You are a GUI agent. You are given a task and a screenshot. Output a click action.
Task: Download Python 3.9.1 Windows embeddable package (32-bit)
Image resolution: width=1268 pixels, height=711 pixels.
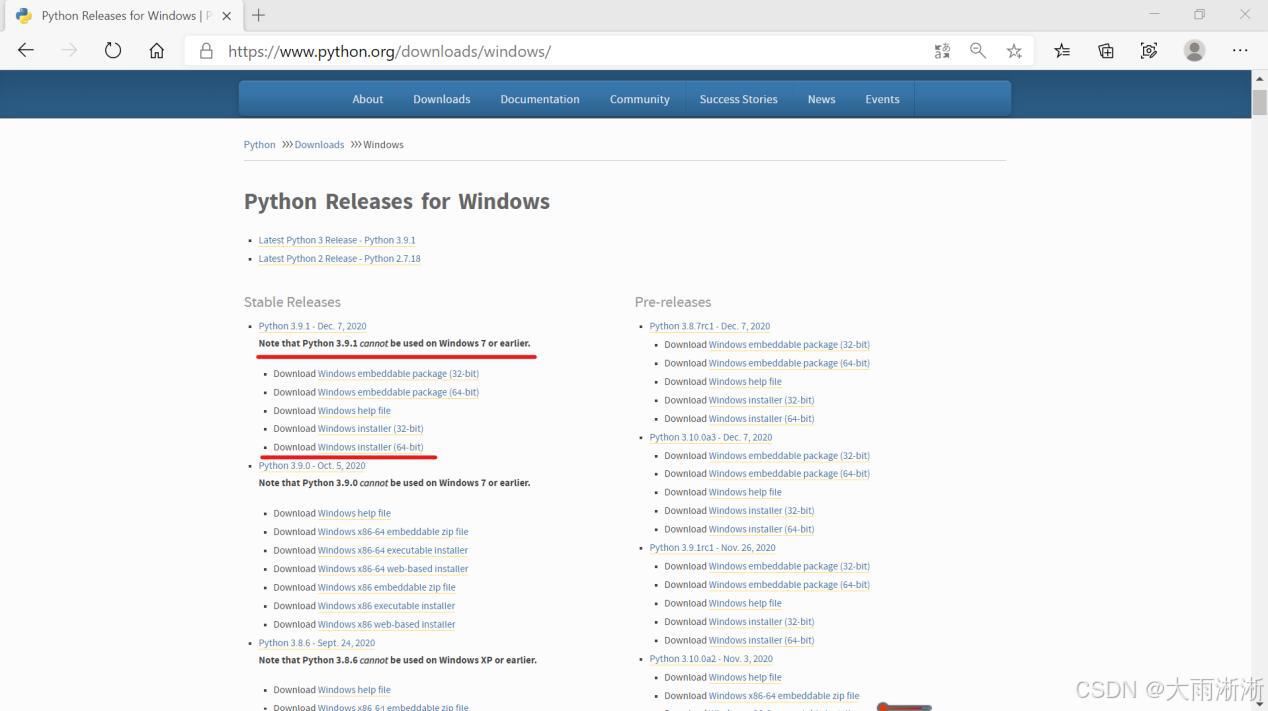(x=398, y=374)
